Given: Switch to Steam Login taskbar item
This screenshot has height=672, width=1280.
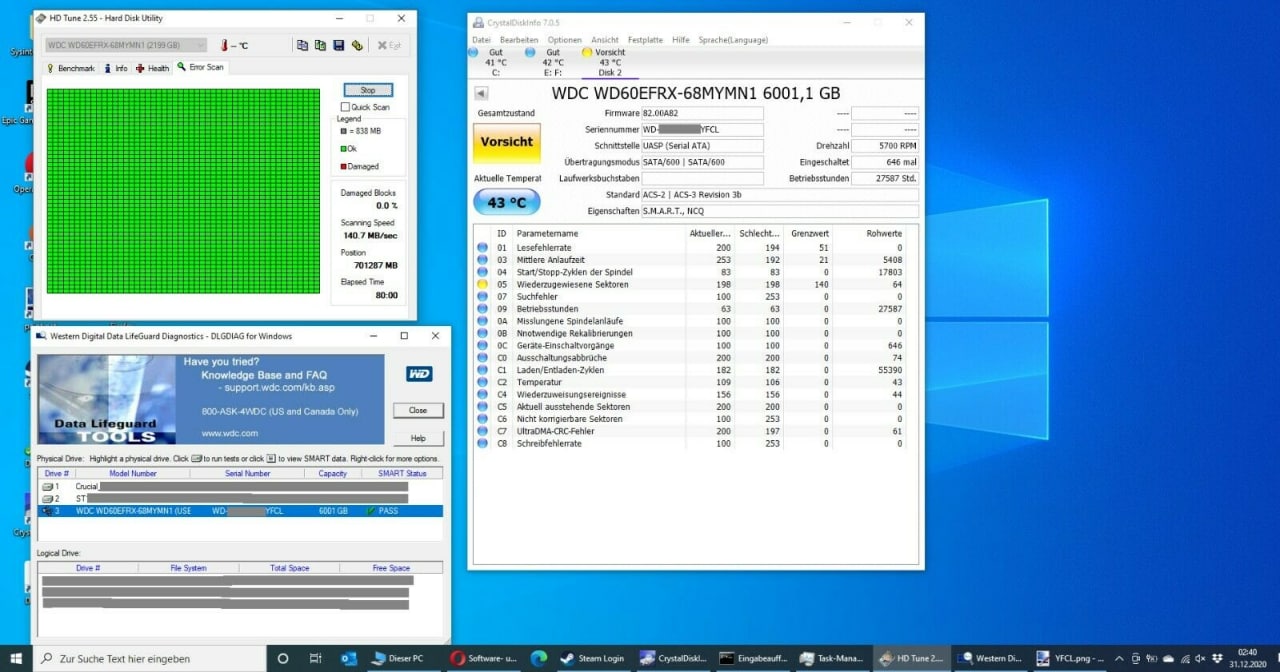Looking at the screenshot, I should coord(591,658).
